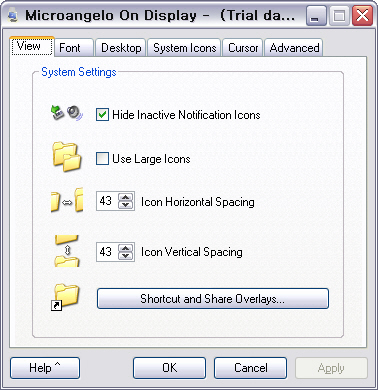Image resolution: width=378 pixels, height=390 pixels.
Task: Open the Advanced tab
Action: (x=294, y=48)
